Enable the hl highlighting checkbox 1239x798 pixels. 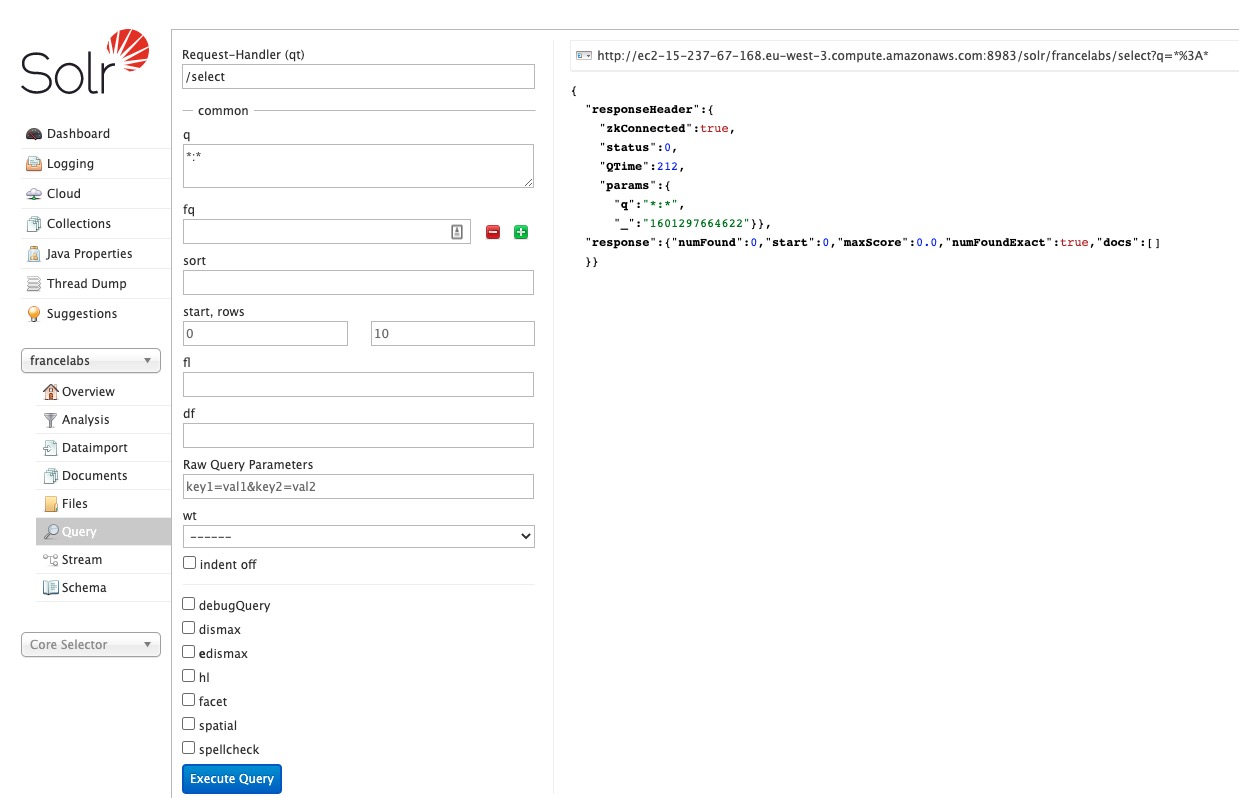[189, 677]
